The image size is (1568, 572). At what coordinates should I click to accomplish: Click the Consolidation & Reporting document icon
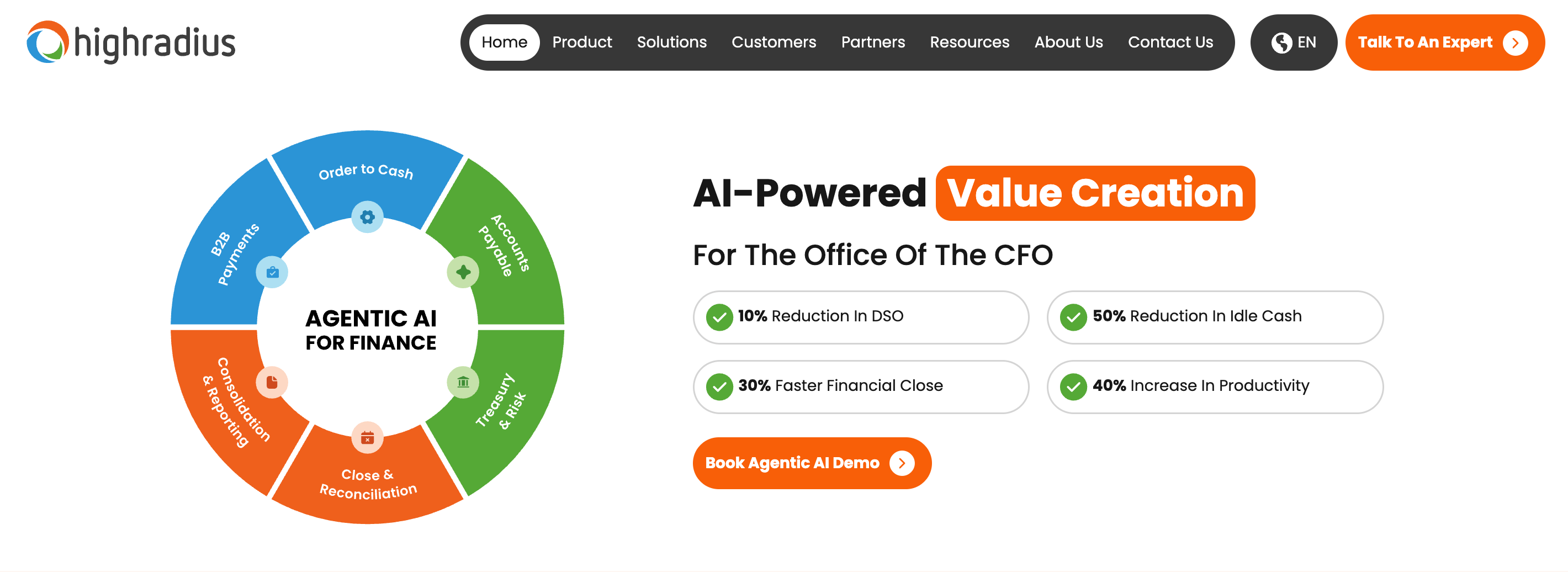pyautogui.click(x=272, y=382)
